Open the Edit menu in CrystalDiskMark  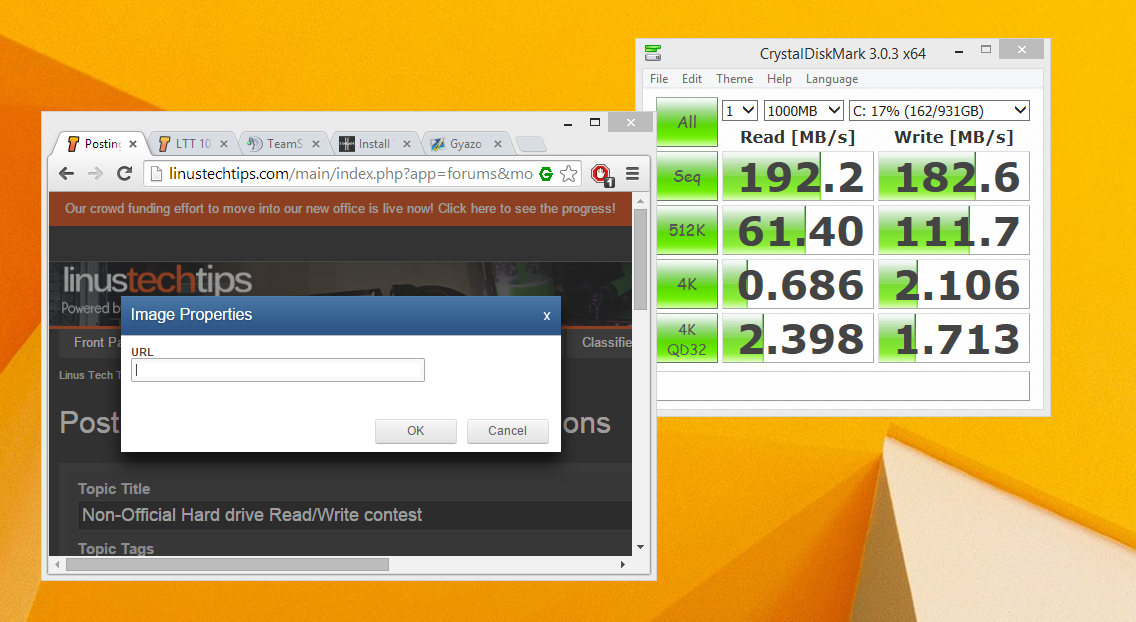[x=692, y=79]
